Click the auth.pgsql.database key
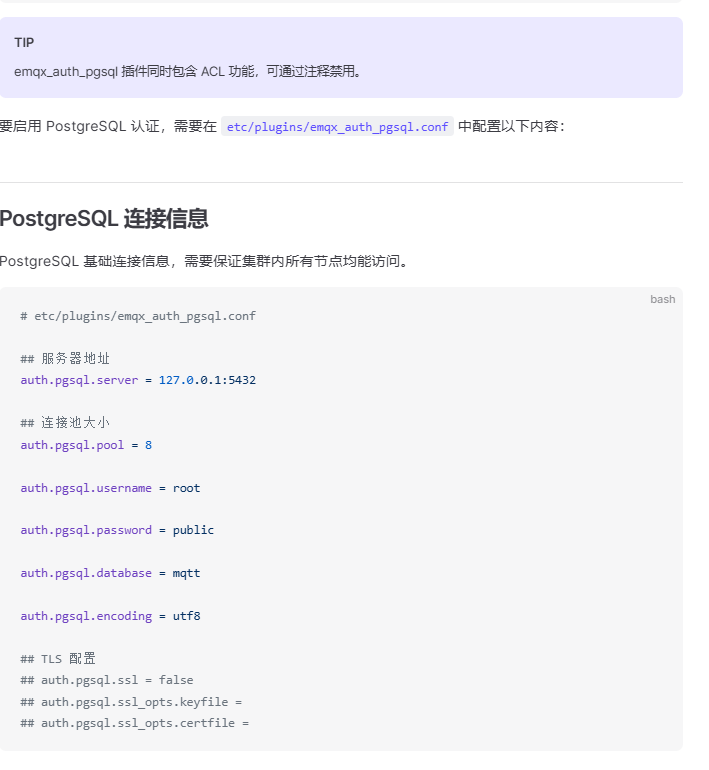The image size is (709, 770). pos(86,573)
